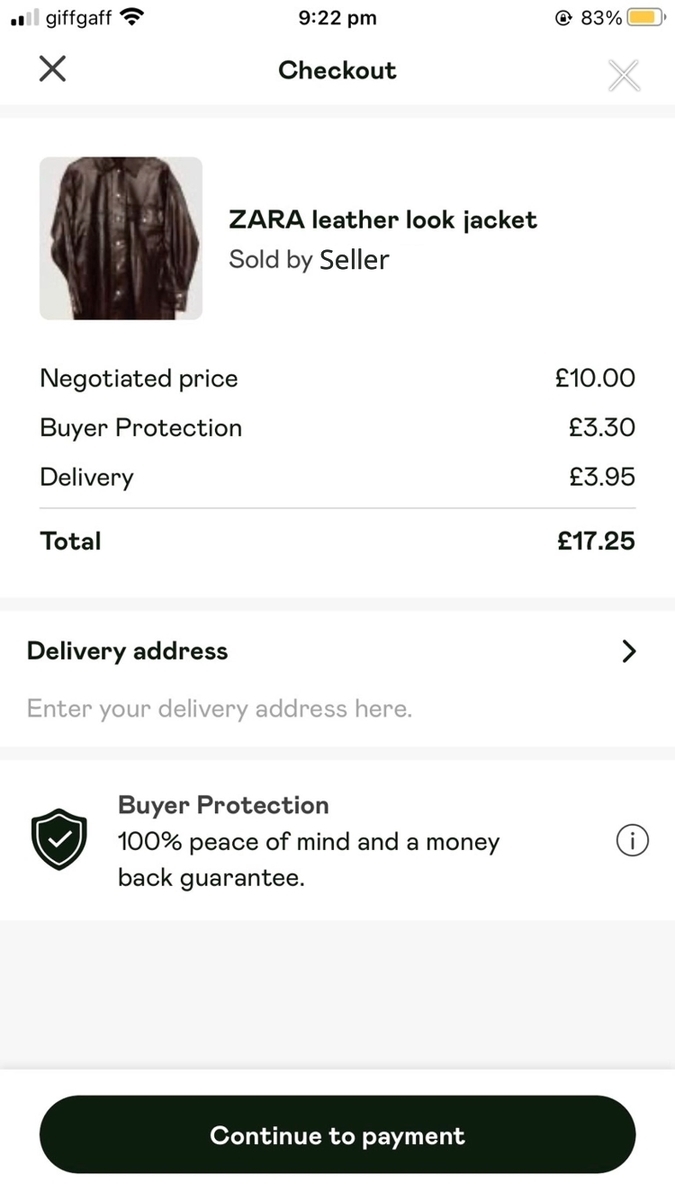The image size is (675, 1200).
Task: Open the Seller profile link
Action: pyautogui.click(x=354, y=259)
